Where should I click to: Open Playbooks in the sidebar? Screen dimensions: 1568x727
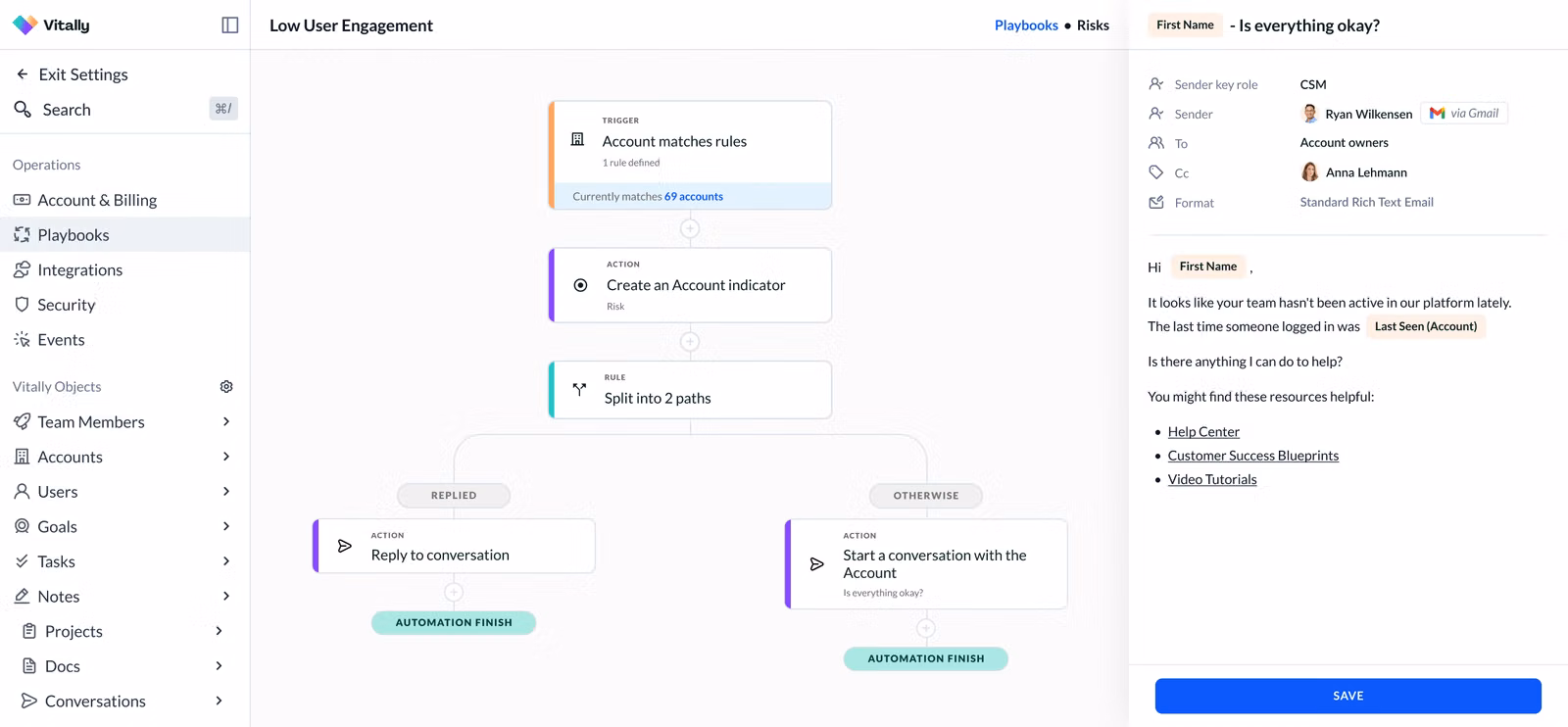point(73,235)
